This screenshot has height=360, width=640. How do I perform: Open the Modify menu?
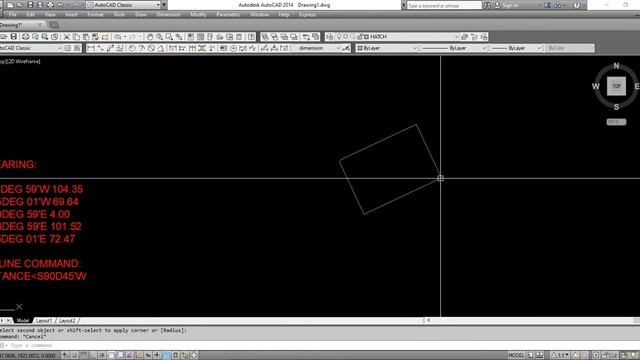pyautogui.click(x=198, y=15)
